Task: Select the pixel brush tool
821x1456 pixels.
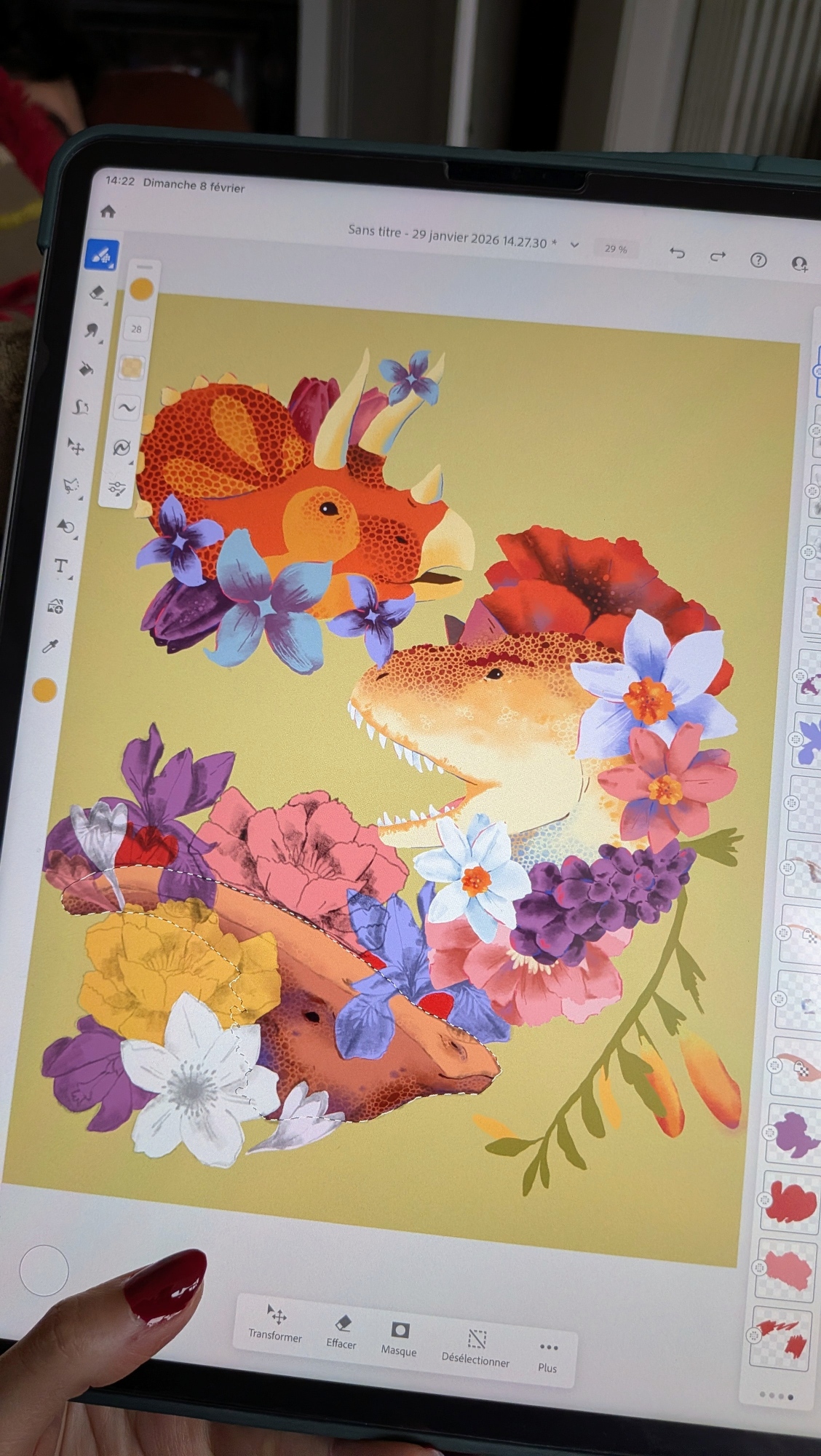Action: point(102,255)
